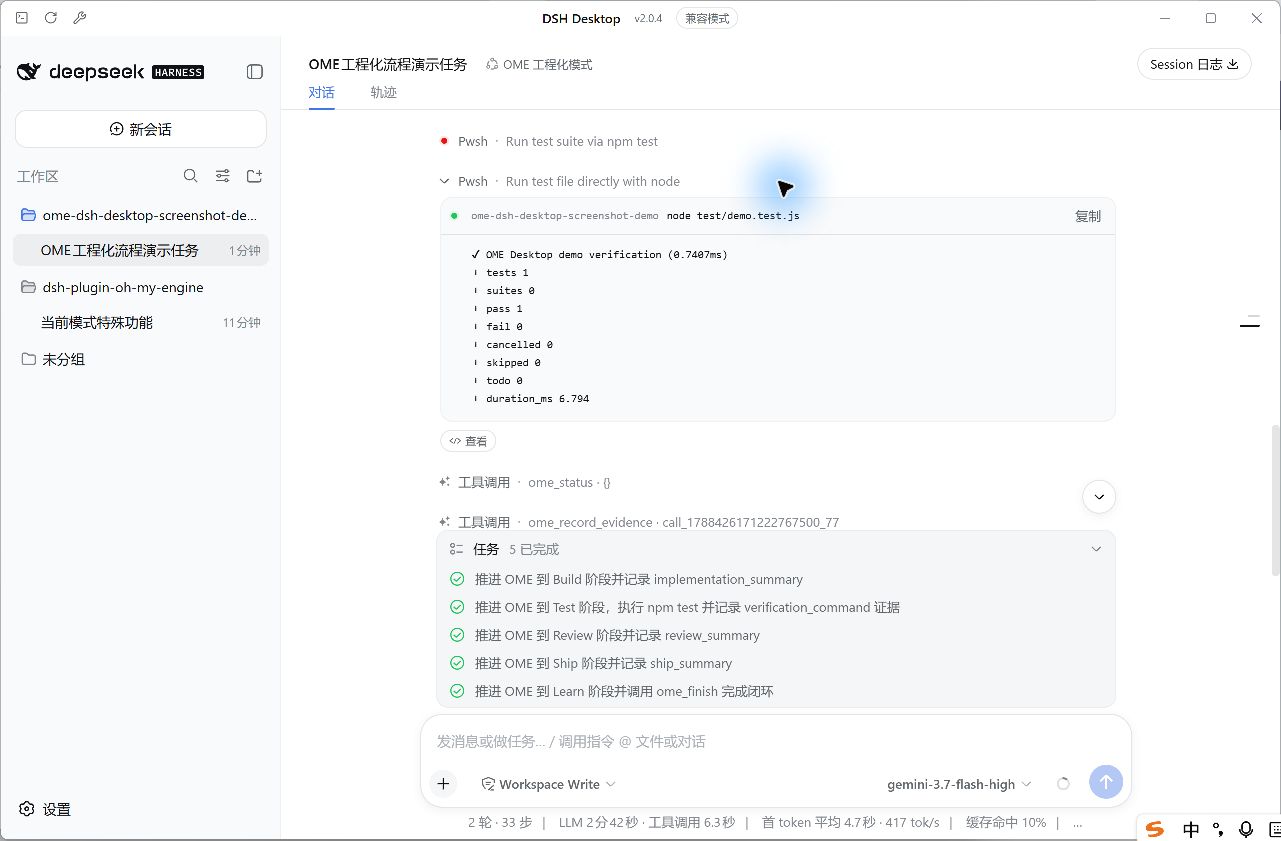Screen dimensions: 1281x841
Task: Switch to the 轨迹 tab
Action: click(x=383, y=92)
